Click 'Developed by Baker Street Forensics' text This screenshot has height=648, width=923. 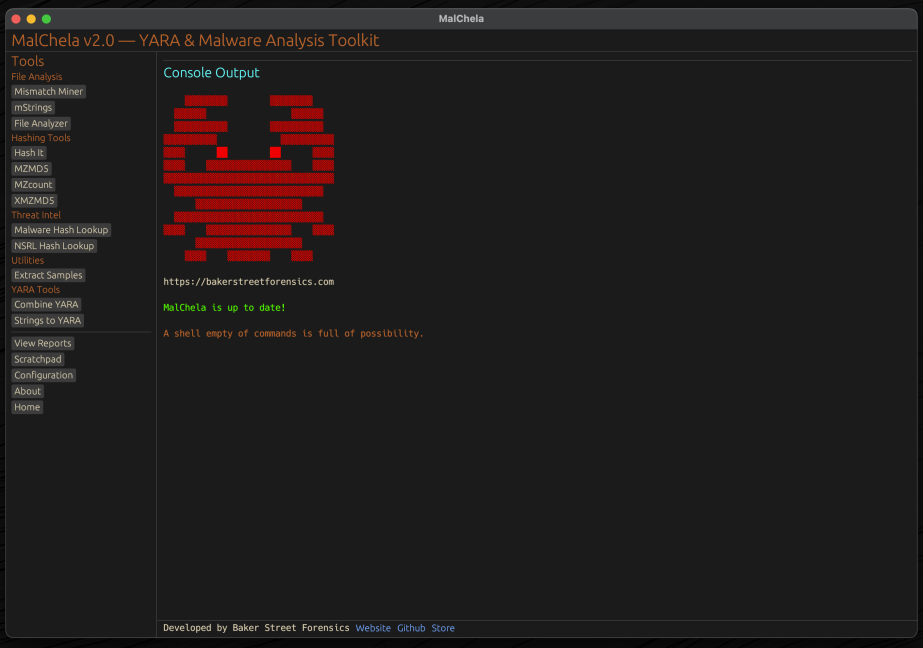tap(256, 629)
